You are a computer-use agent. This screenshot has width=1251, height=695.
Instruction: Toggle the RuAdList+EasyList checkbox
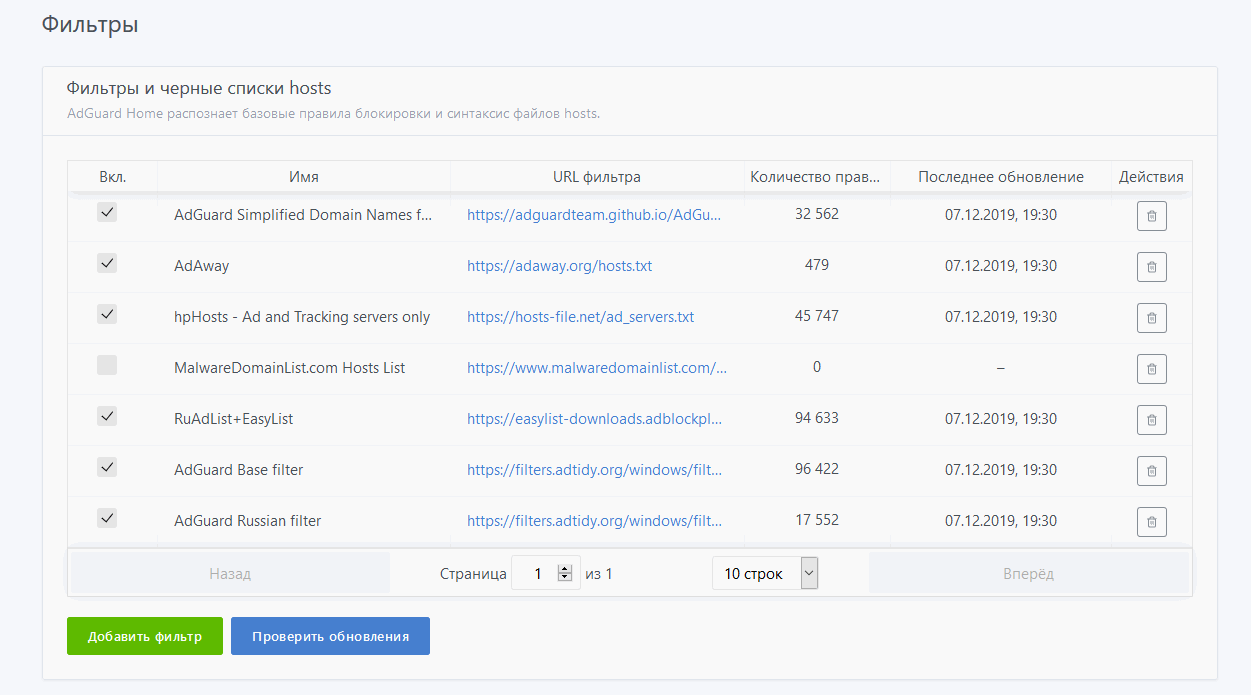click(x=107, y=416)
